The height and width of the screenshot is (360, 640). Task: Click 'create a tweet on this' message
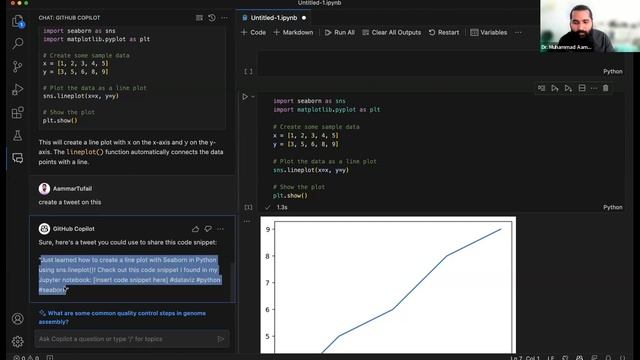point(70,202)
